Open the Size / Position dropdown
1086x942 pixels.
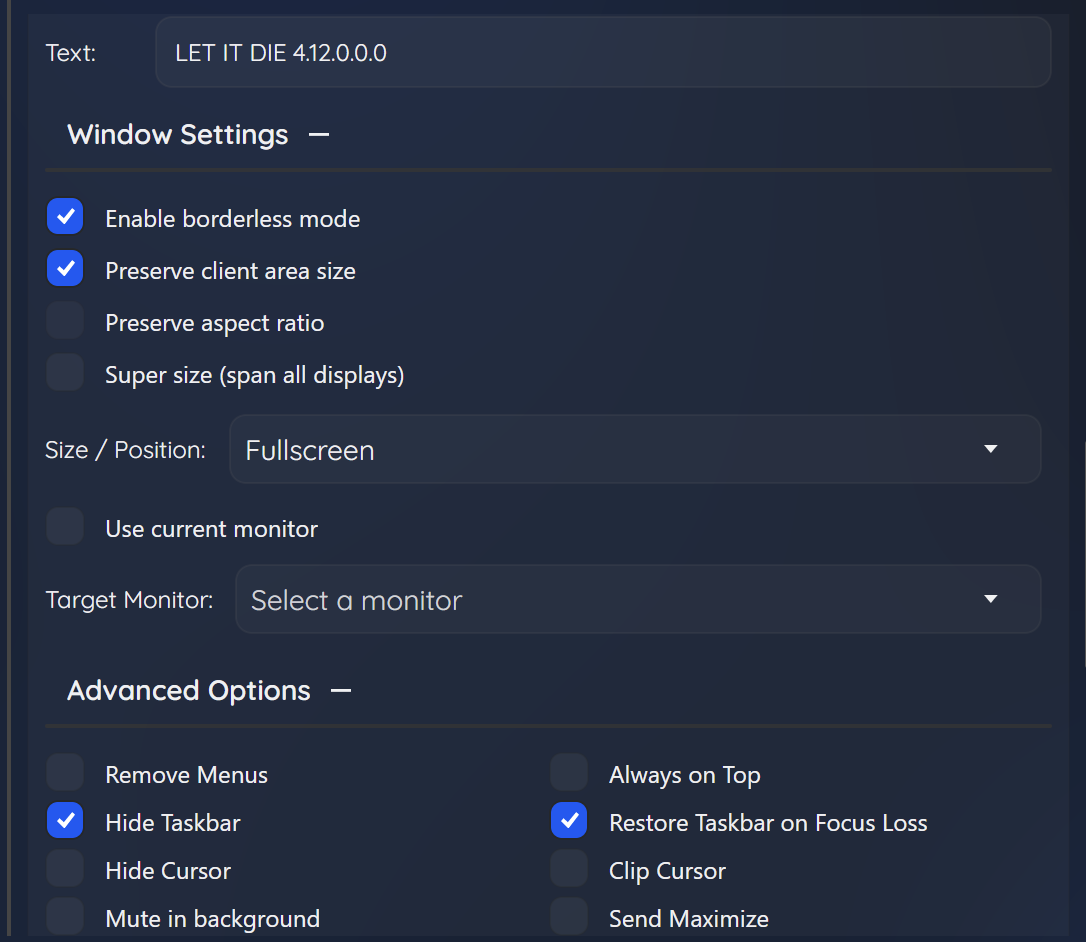(x=635, y=450)
